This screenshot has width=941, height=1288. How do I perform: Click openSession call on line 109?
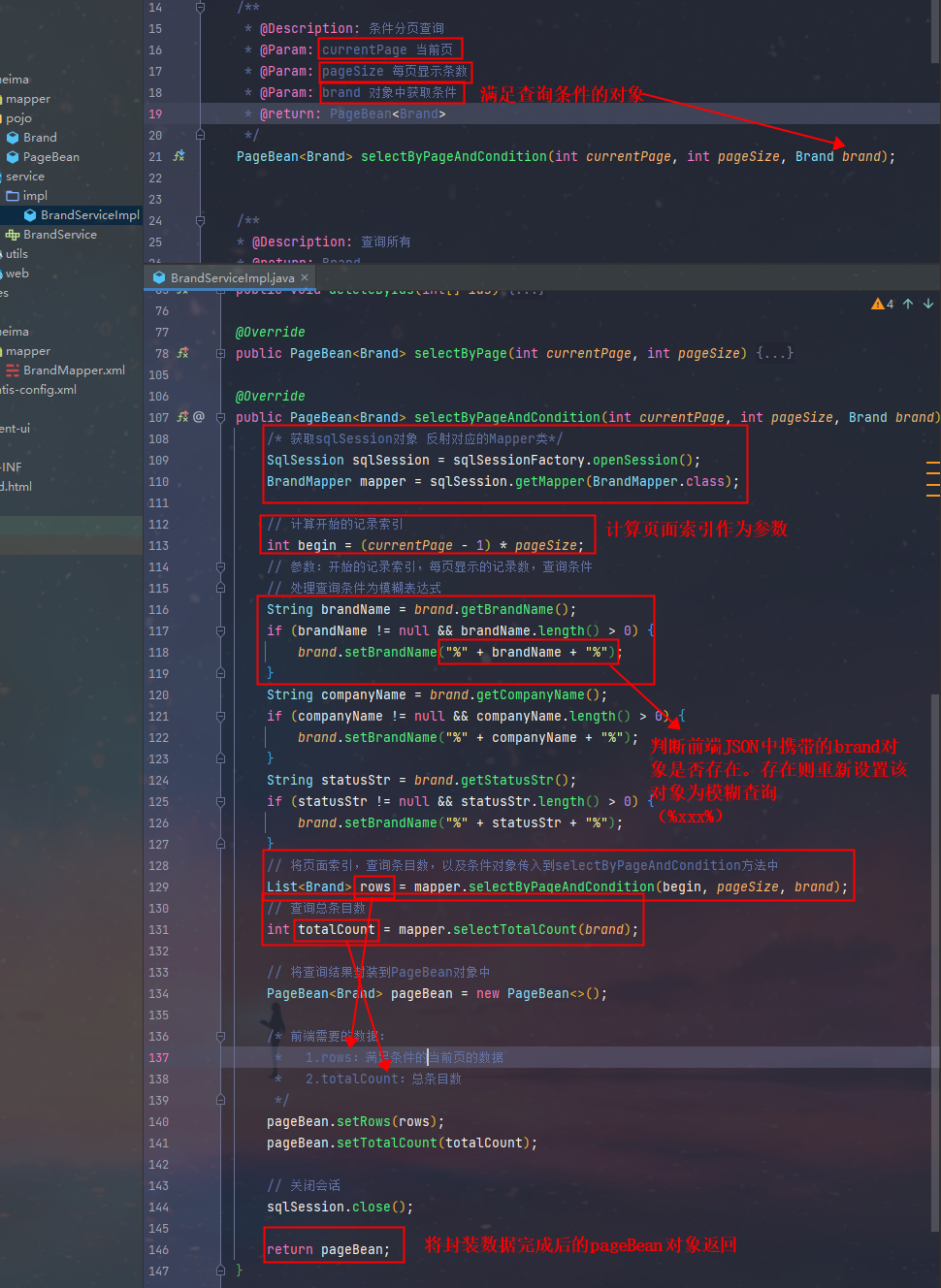[635, 460]
